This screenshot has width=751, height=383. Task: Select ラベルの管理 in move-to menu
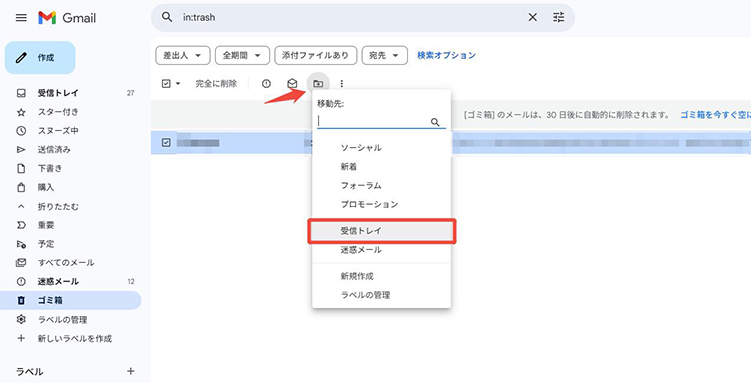tap(381, 295)
